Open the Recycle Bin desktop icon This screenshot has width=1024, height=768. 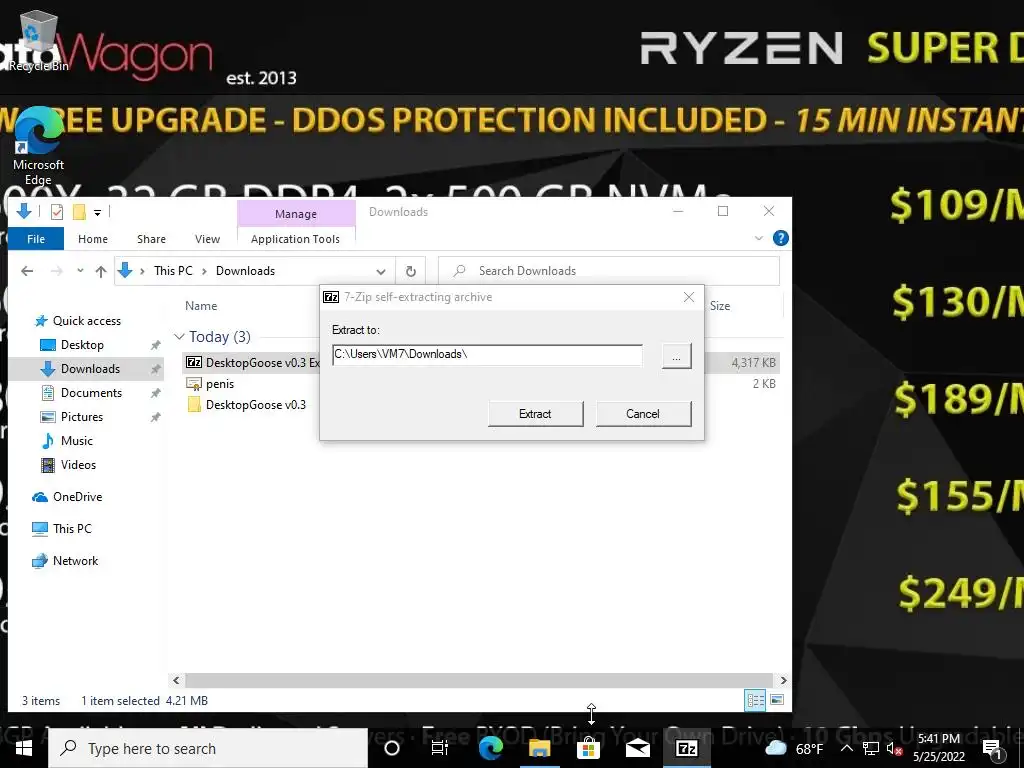click(x=38, y=39)
